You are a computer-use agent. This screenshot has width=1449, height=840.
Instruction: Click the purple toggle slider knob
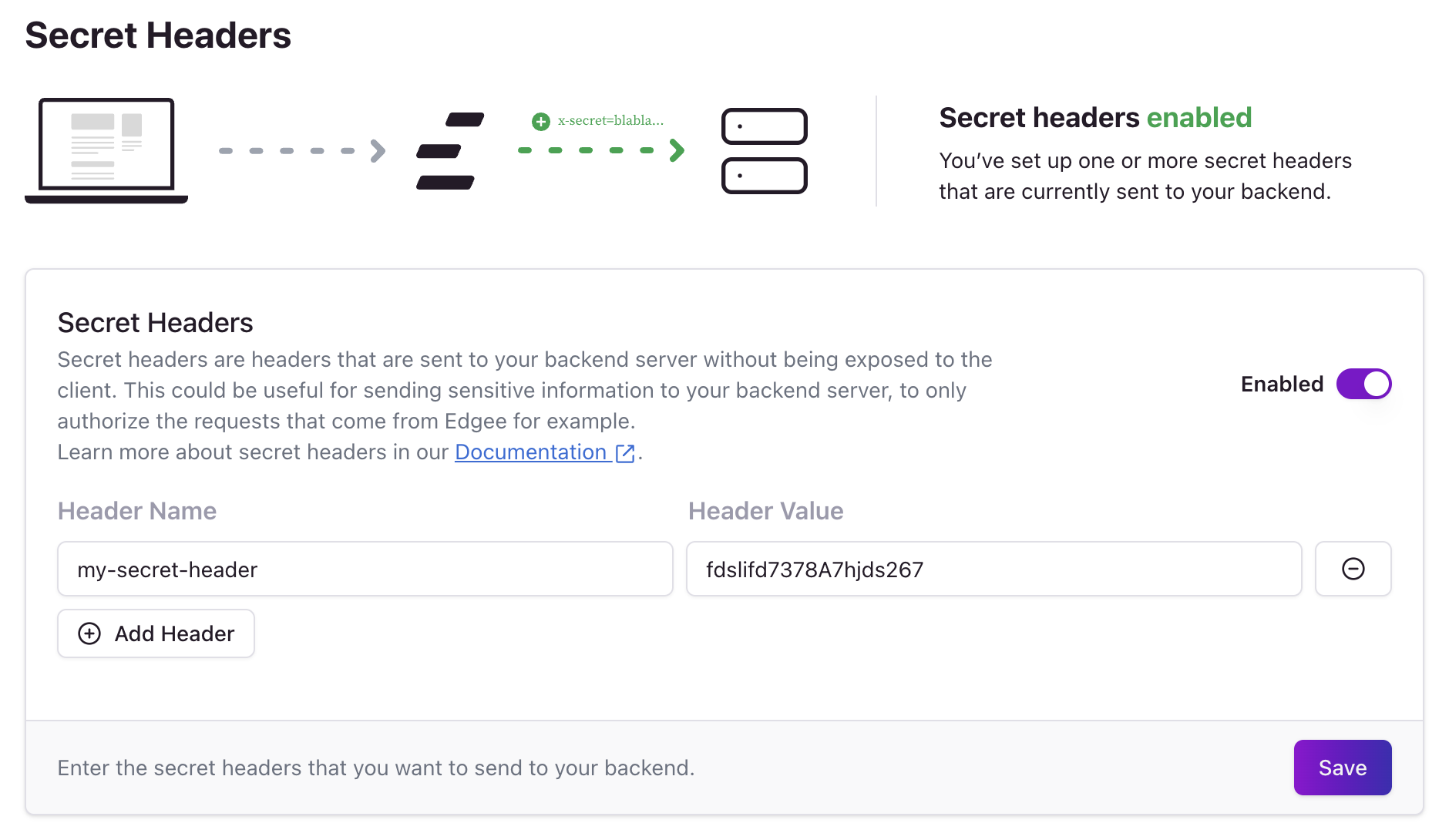1377,384
